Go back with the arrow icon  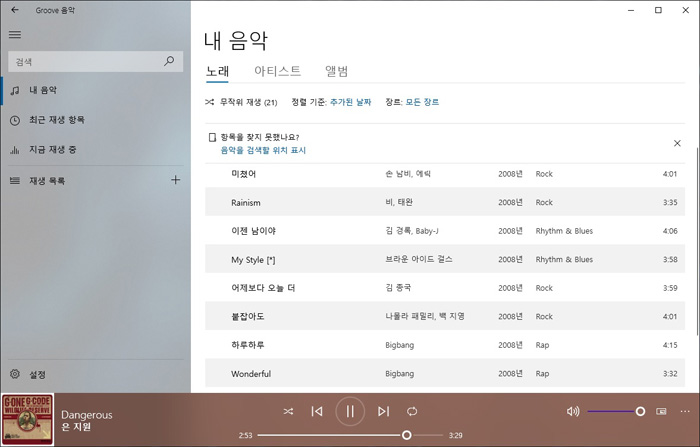(15, 10)
